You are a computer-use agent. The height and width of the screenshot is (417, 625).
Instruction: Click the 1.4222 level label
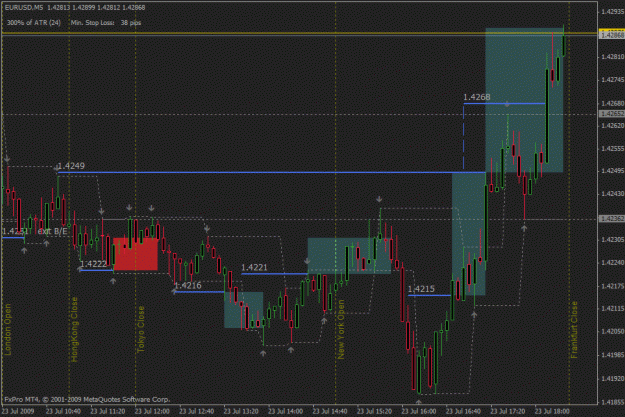click(x=93, y=264)
